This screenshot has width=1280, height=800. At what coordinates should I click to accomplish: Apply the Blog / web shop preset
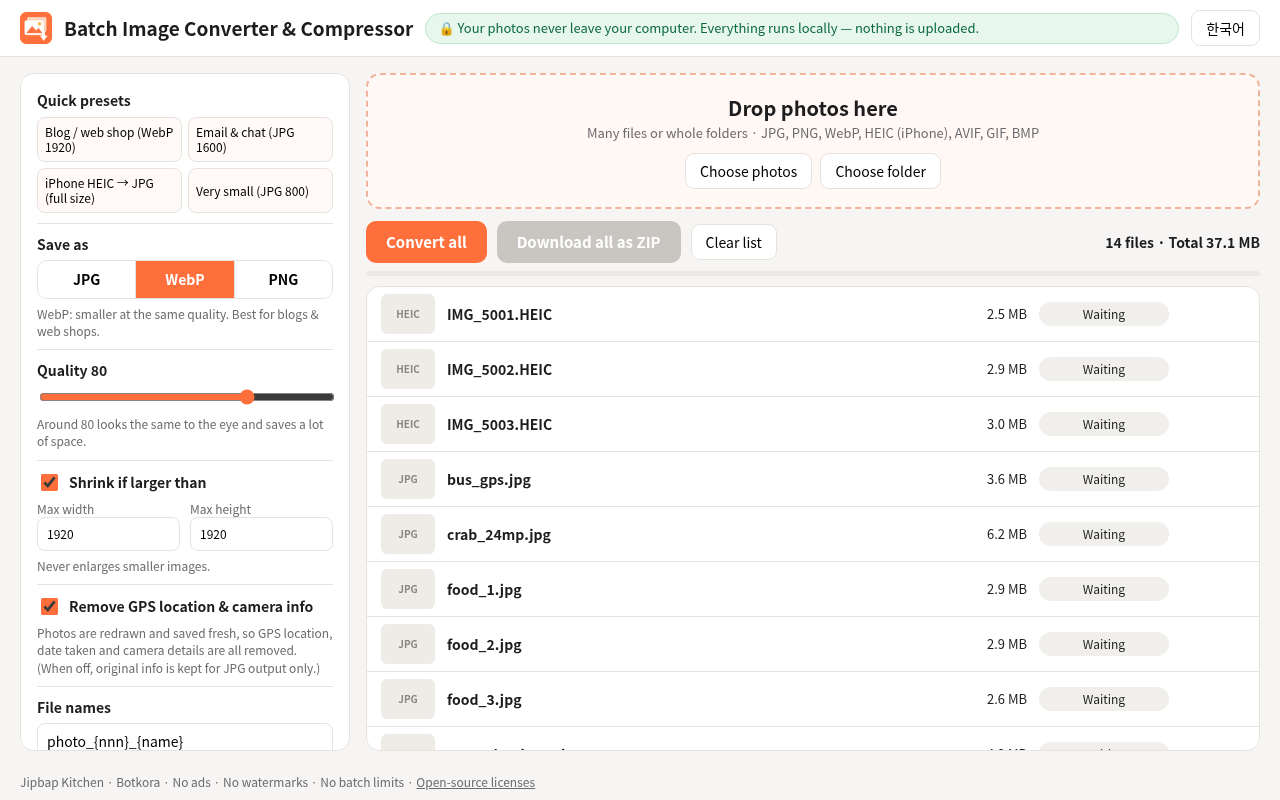coord(109,140)
